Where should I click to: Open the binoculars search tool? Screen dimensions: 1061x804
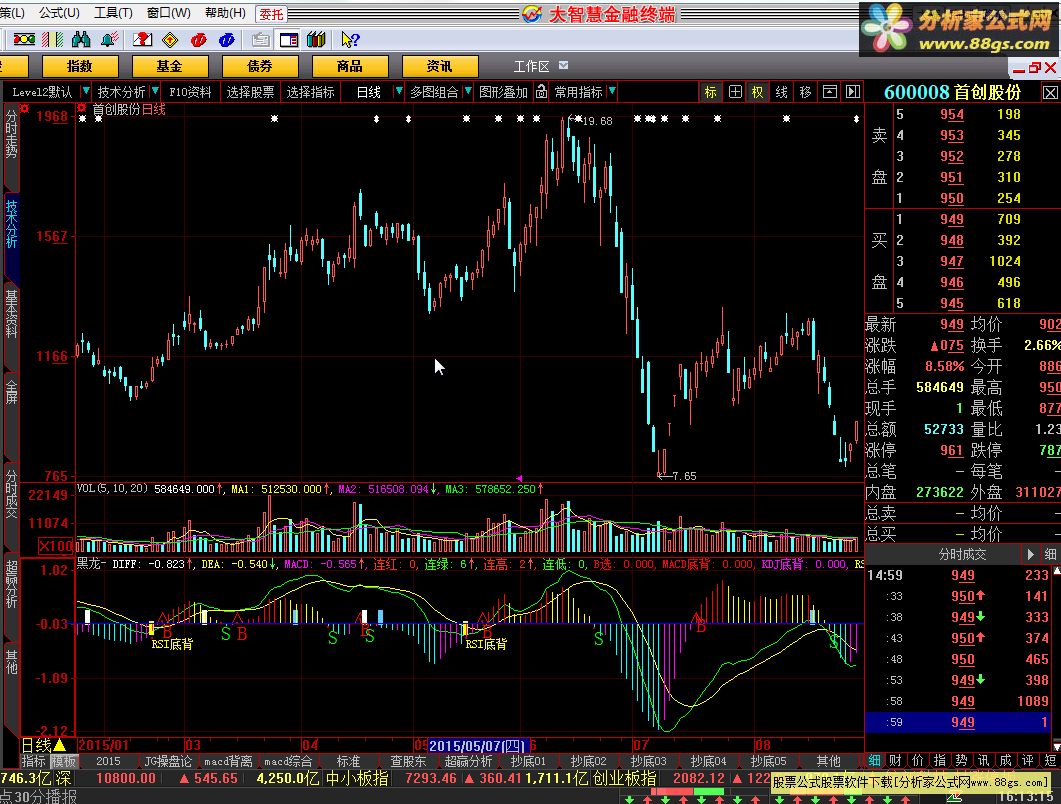[81, 40]
